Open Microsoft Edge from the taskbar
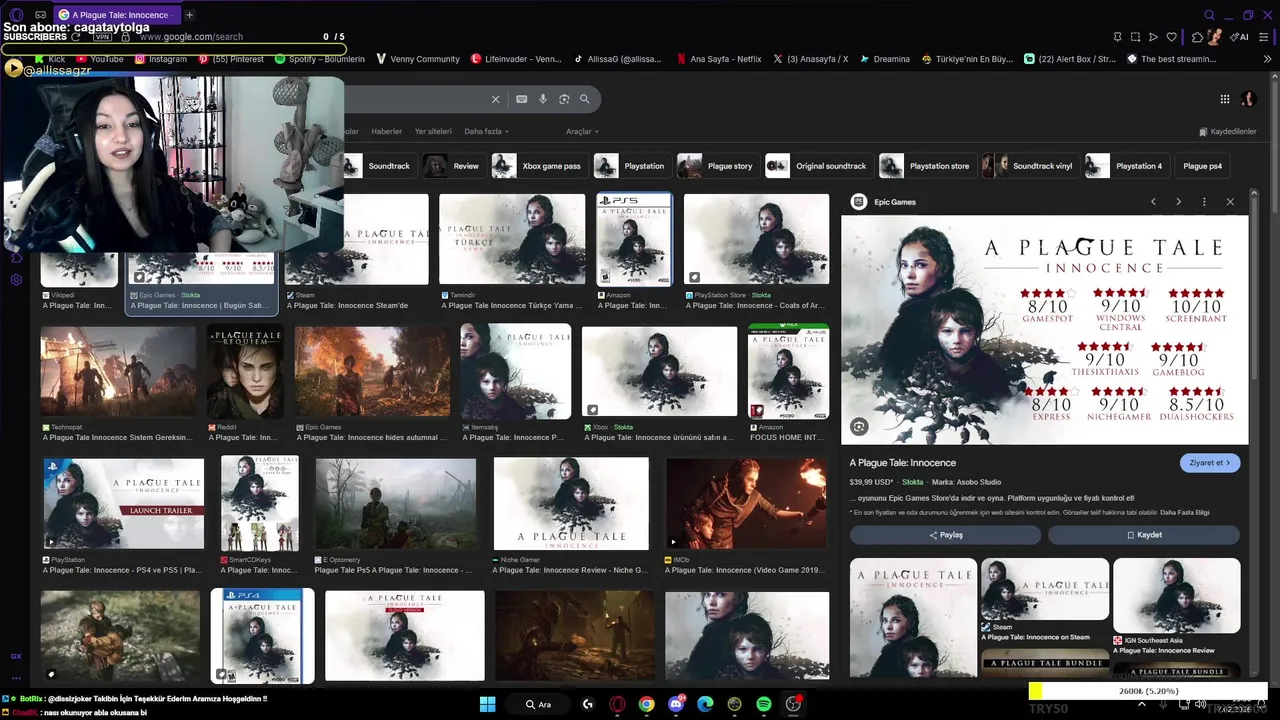 [705, 704]
